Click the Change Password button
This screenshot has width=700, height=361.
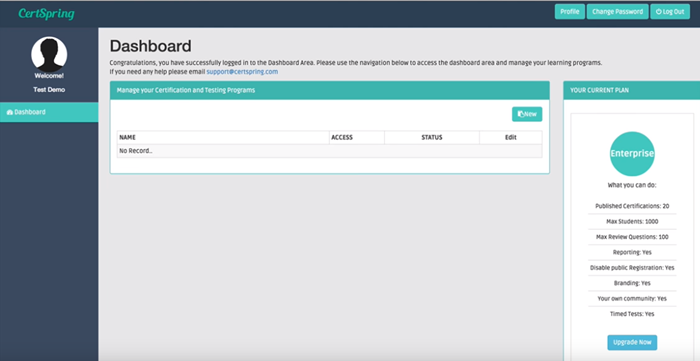(617, 12)
